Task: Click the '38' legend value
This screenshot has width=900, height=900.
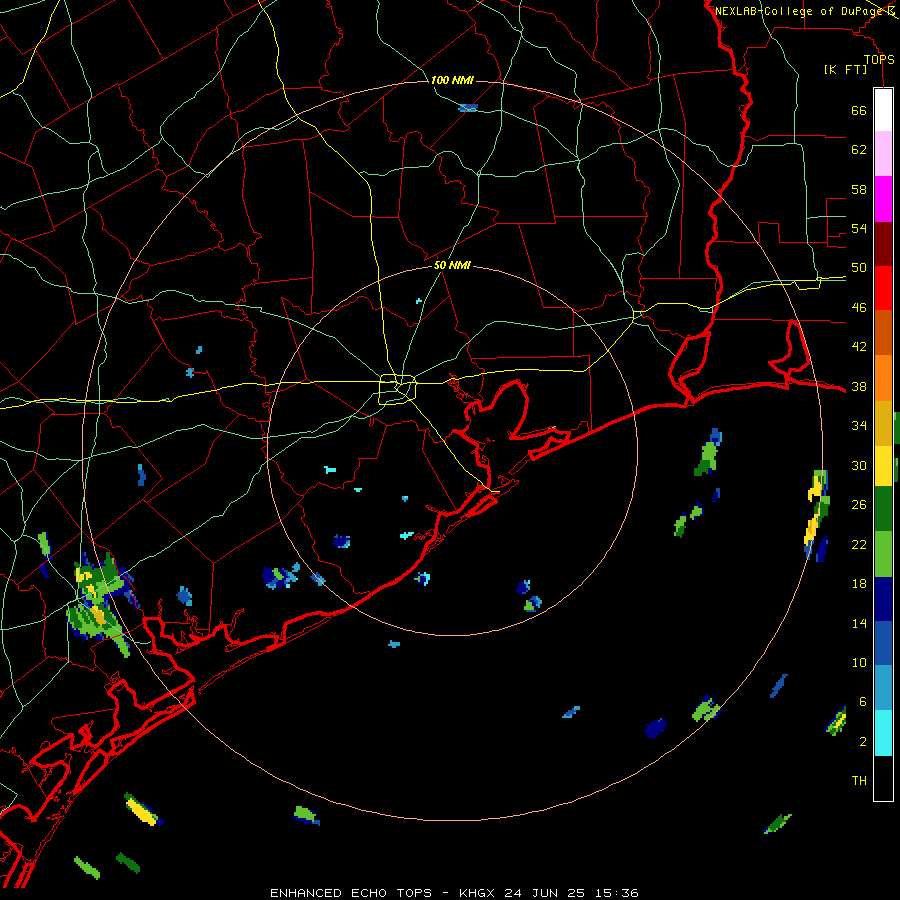Action: coord(859,386)
